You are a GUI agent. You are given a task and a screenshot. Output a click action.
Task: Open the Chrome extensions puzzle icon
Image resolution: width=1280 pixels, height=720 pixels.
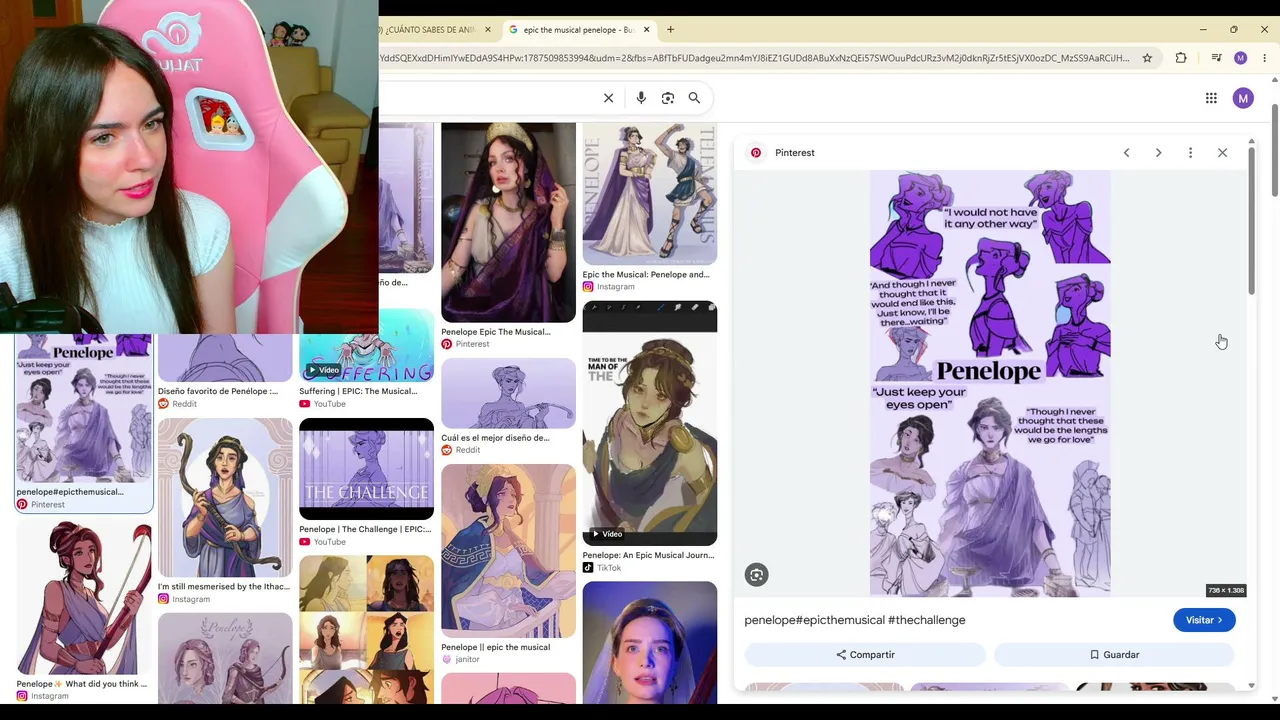[1181, 58]
